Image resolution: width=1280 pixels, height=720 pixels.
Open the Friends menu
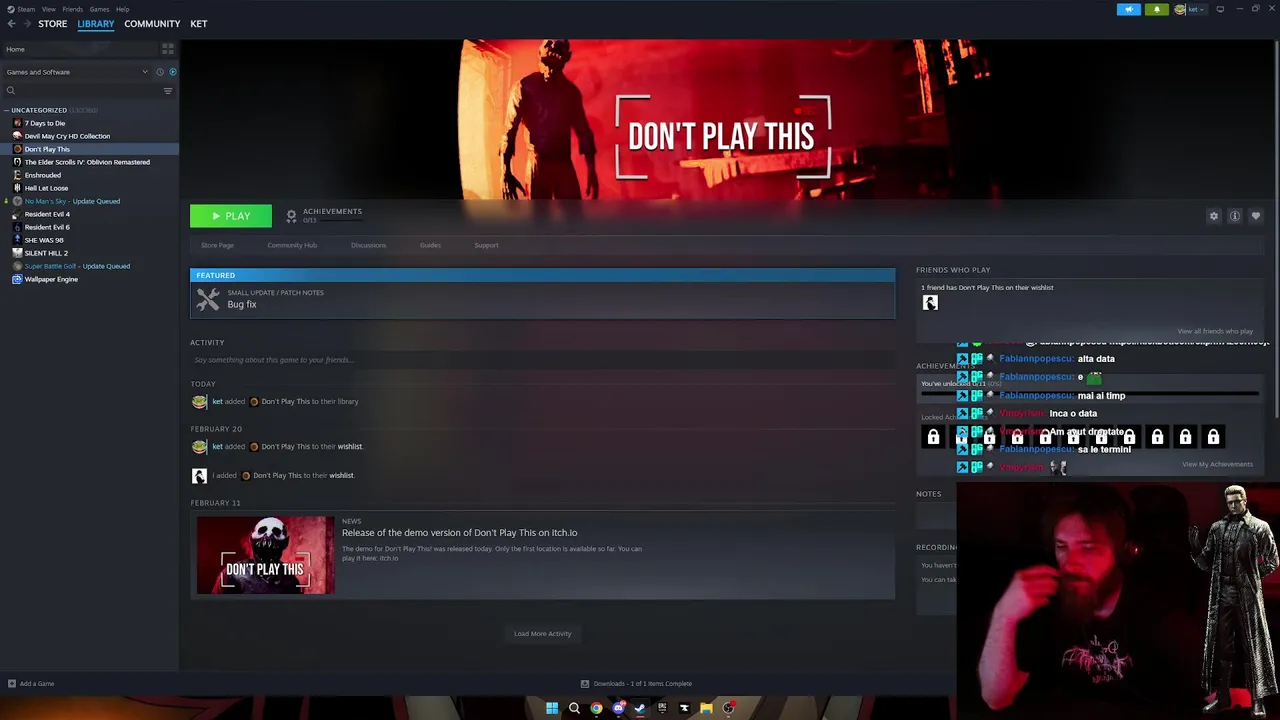click(73, 9)
